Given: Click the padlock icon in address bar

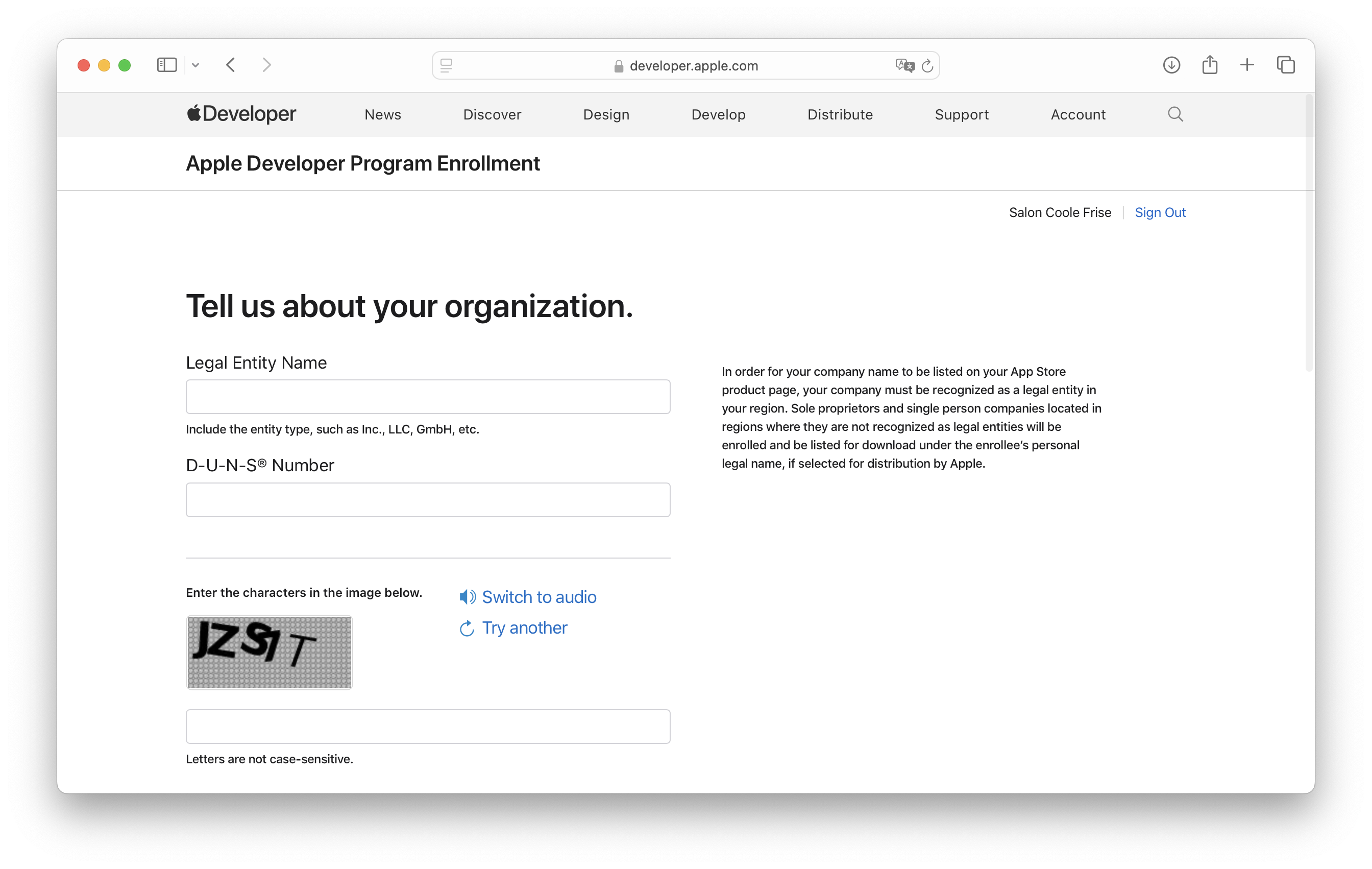Looking at the screenshot, I should tap(618, 66).
